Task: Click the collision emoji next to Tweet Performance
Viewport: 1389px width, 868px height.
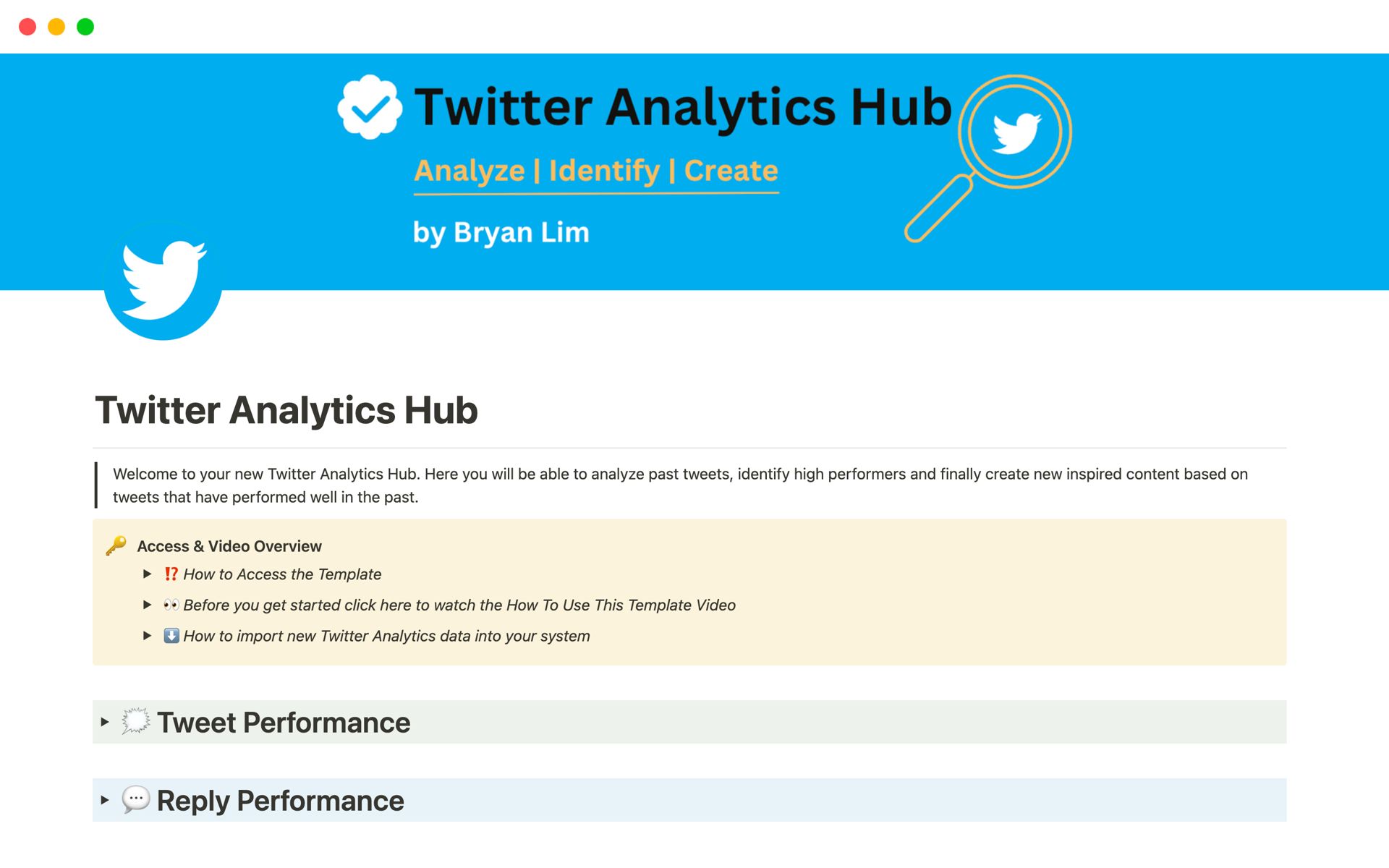Action: tap(135, 721)
